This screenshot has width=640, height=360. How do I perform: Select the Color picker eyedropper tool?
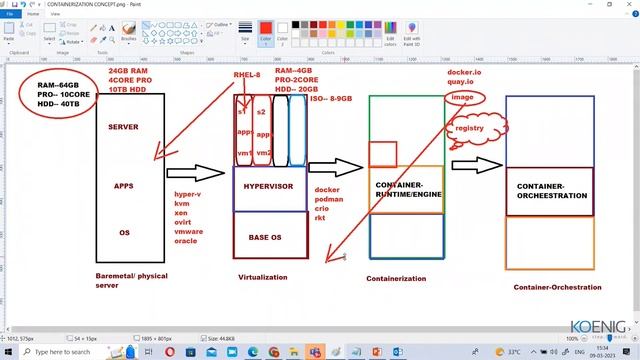[102, 40]
